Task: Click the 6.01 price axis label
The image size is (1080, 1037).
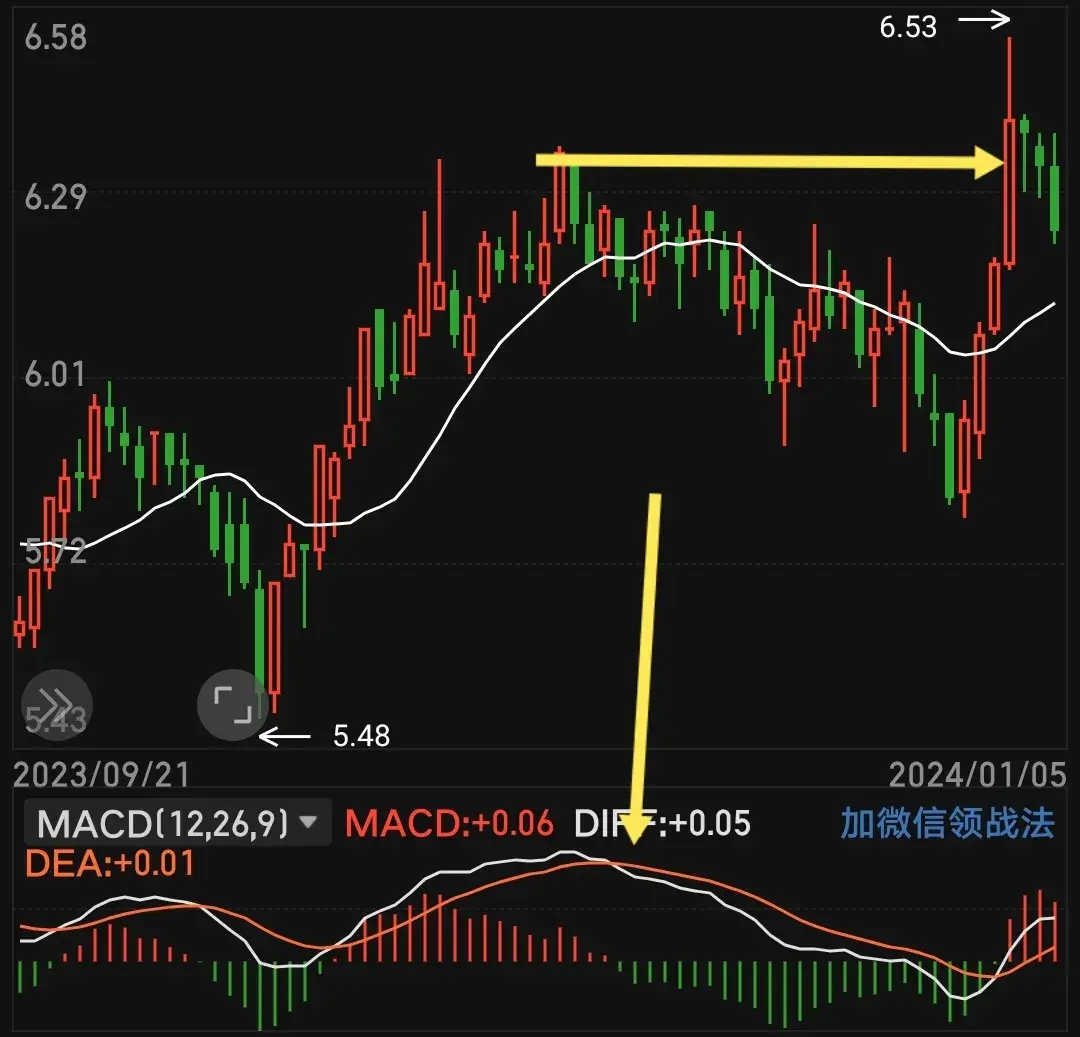Action: [x=56, y=375]
